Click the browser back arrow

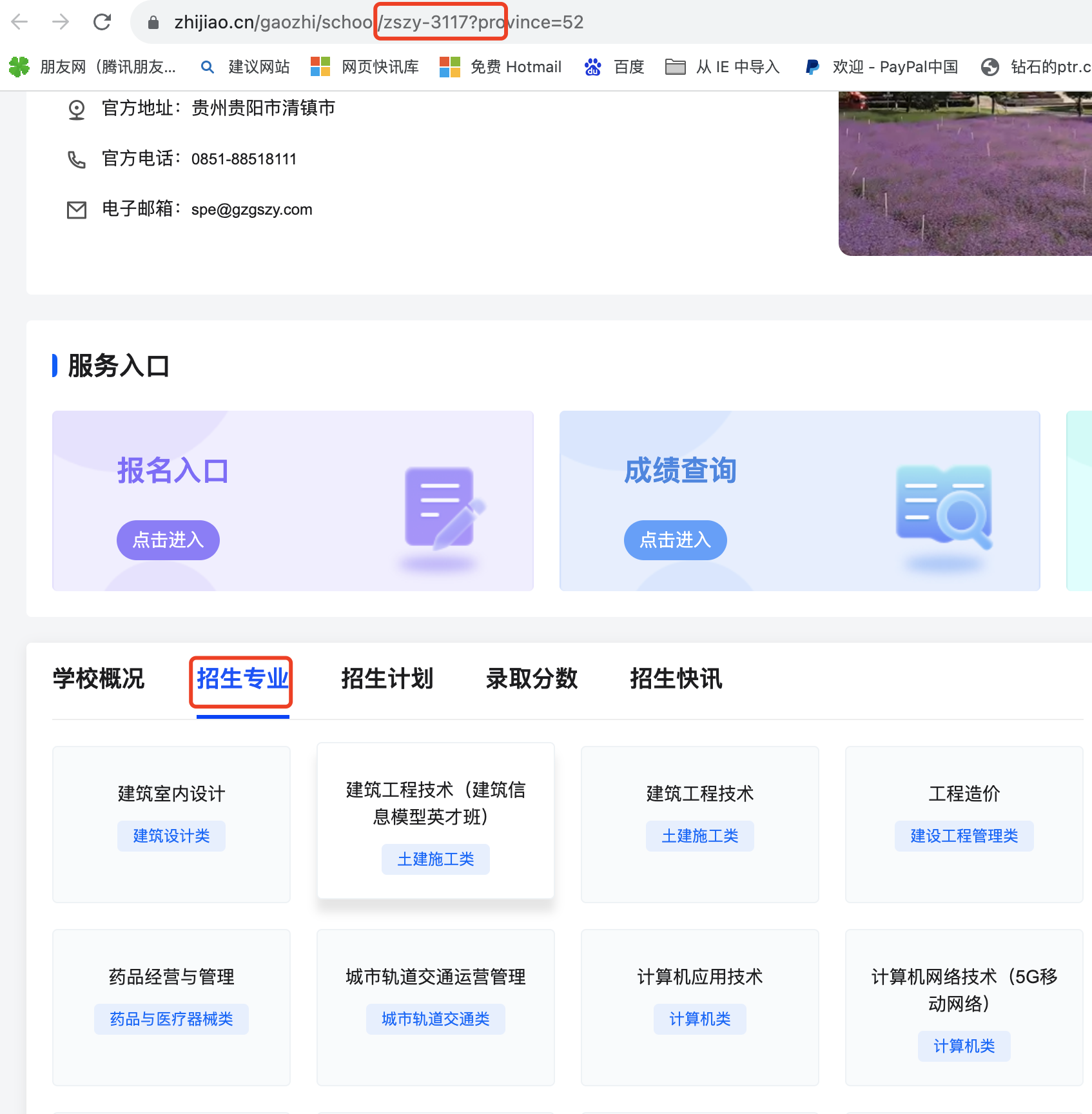(20, 22)
